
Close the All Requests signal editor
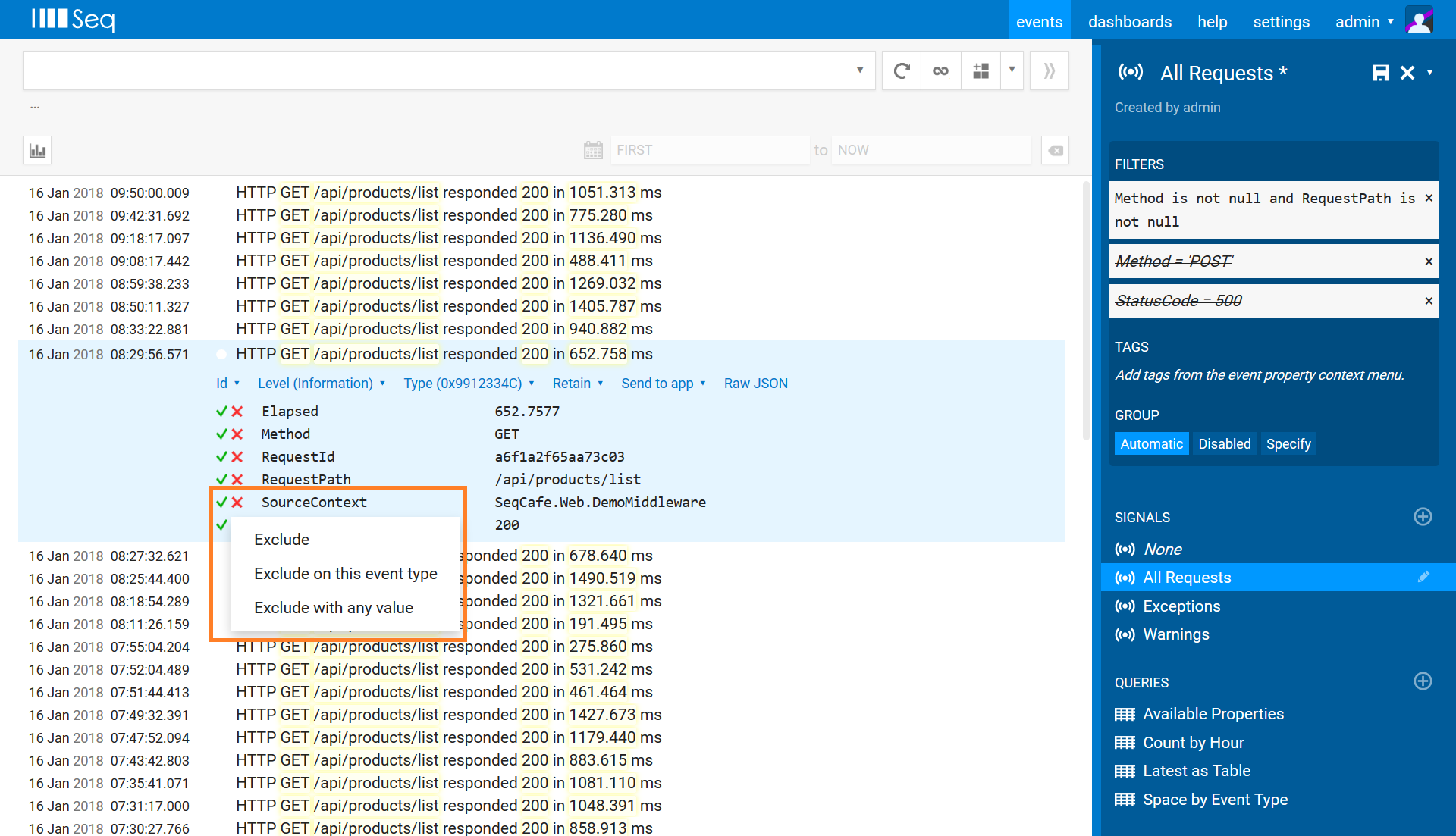[x=1407, y=73]
